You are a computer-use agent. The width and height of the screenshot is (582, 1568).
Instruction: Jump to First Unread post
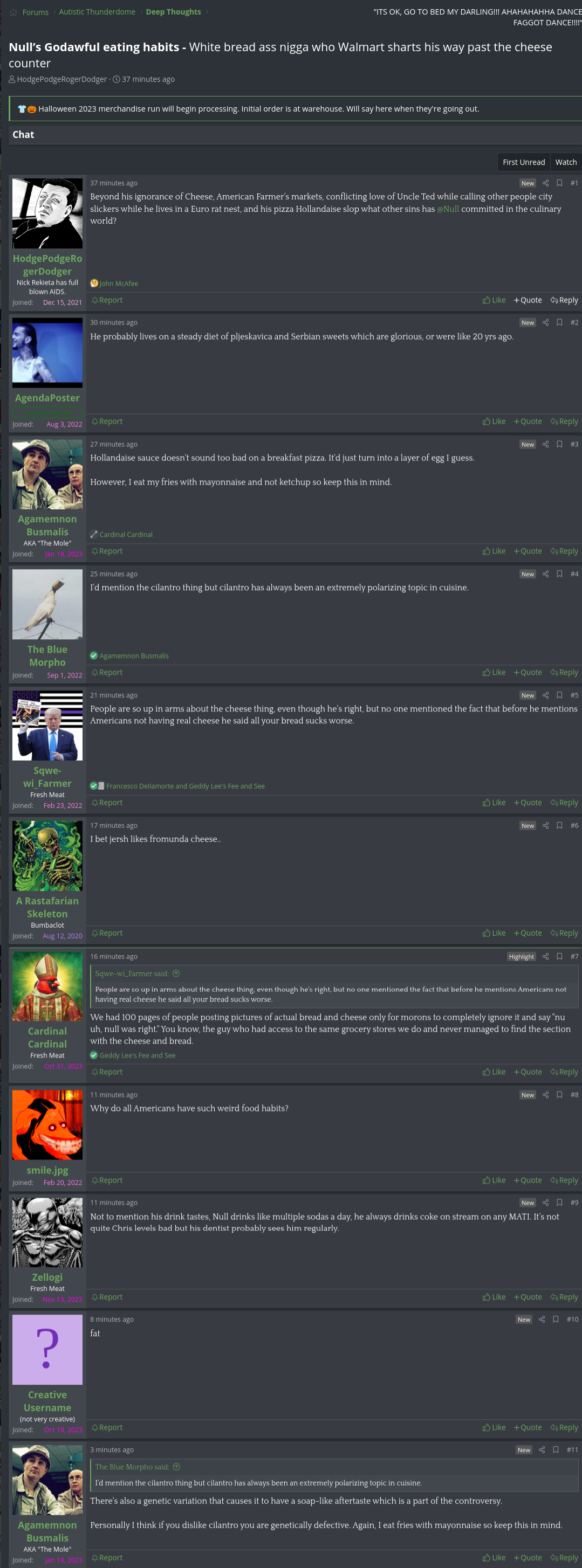(x=524, y=162)
